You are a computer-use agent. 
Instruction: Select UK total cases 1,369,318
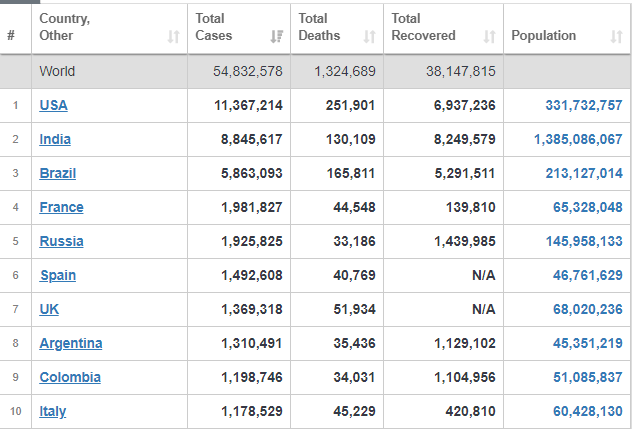click(x=252, y=309)
